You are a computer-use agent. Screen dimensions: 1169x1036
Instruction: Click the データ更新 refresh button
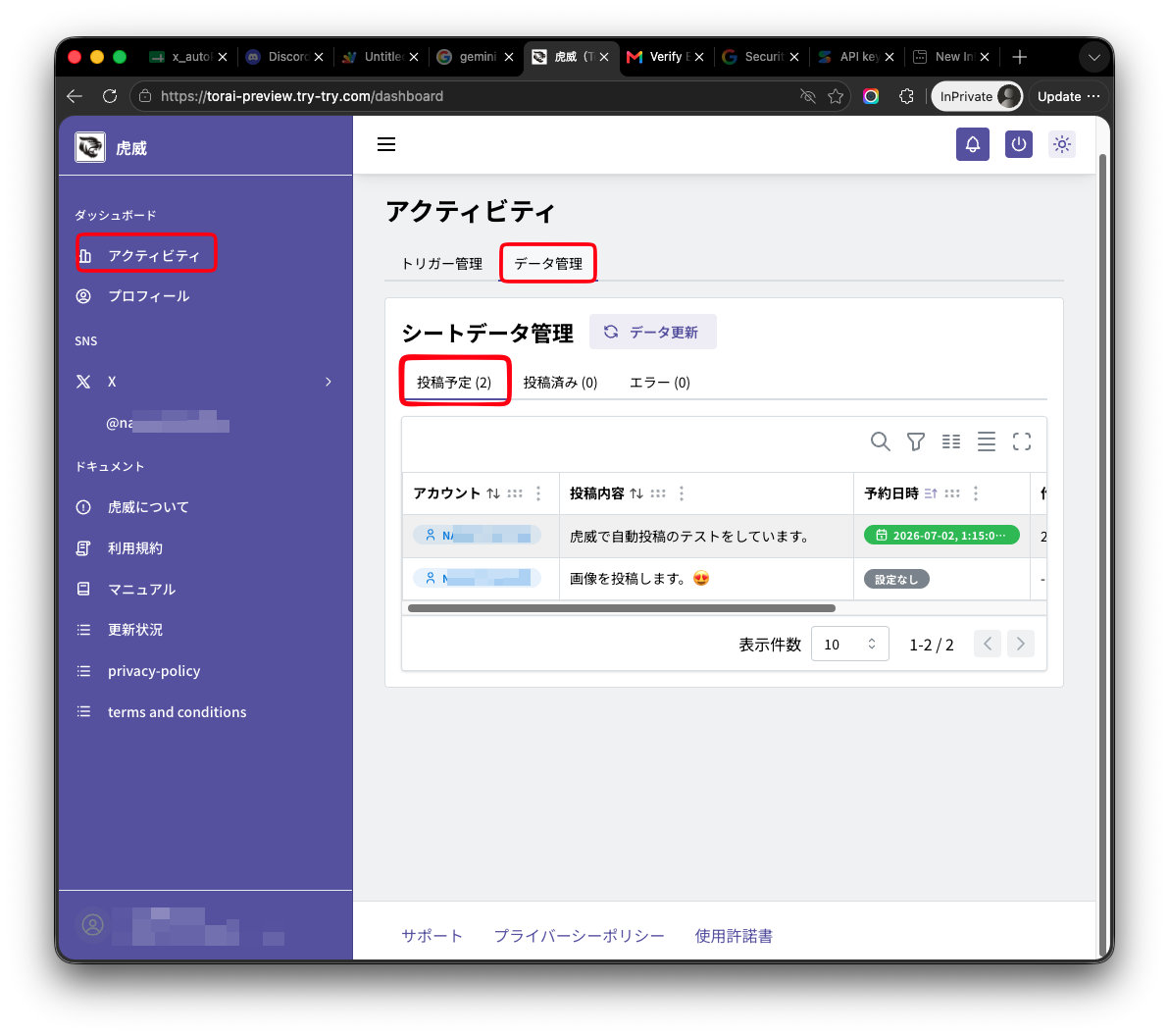tap(652, 332)
